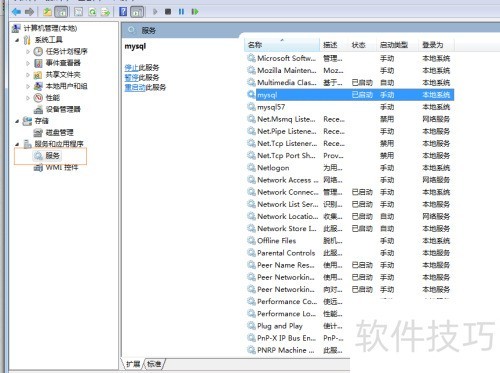Click the 性能 gauge icon
Viewport: 500px width, 373px height.
click(38, 98)
